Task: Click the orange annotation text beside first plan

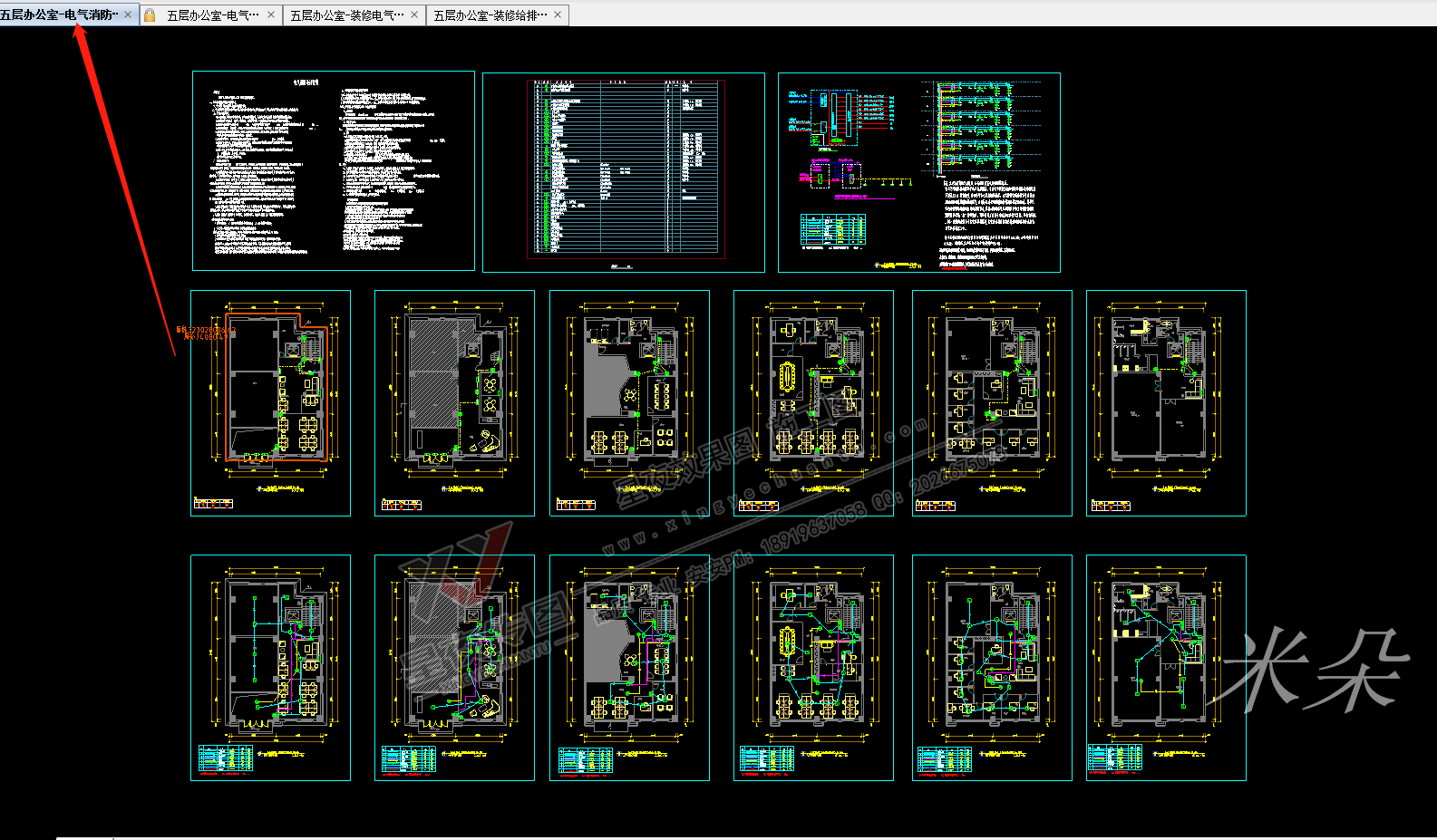Action: pos(206,333)
